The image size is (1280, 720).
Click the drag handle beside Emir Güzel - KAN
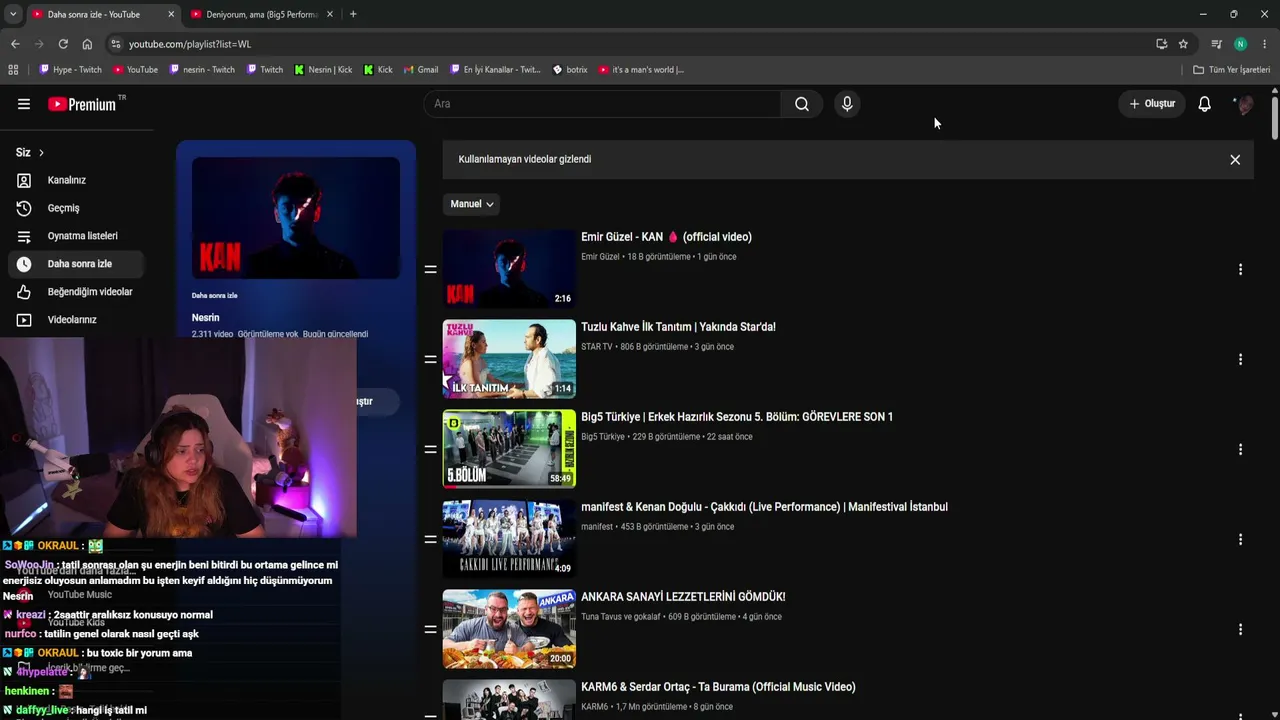tap(431, 269)
